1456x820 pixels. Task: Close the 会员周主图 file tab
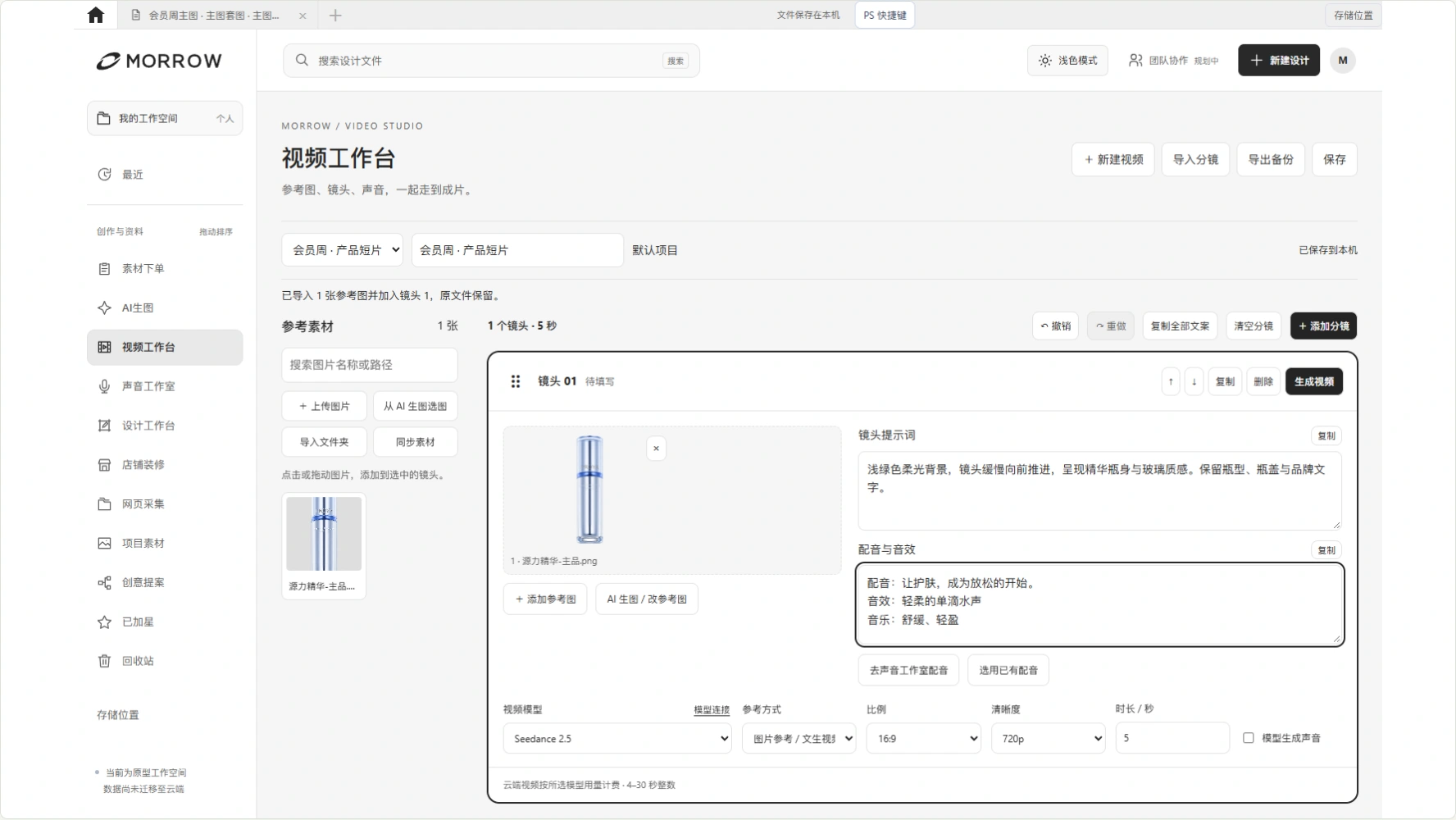[x=303, y=16]
